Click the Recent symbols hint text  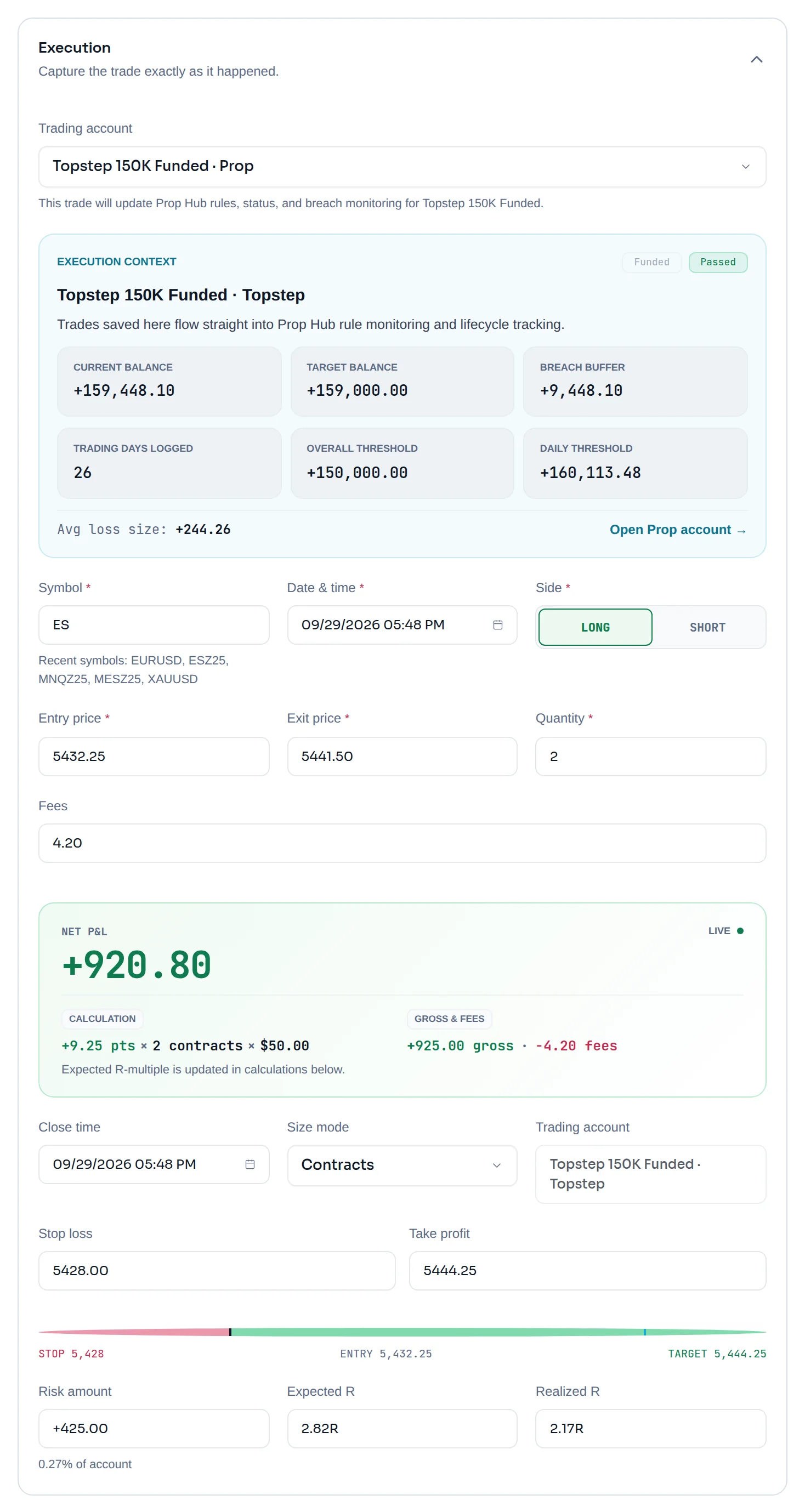[134, 670]
